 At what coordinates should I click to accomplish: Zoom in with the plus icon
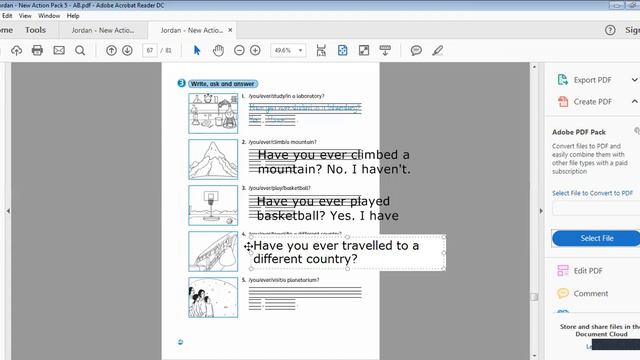255,50
